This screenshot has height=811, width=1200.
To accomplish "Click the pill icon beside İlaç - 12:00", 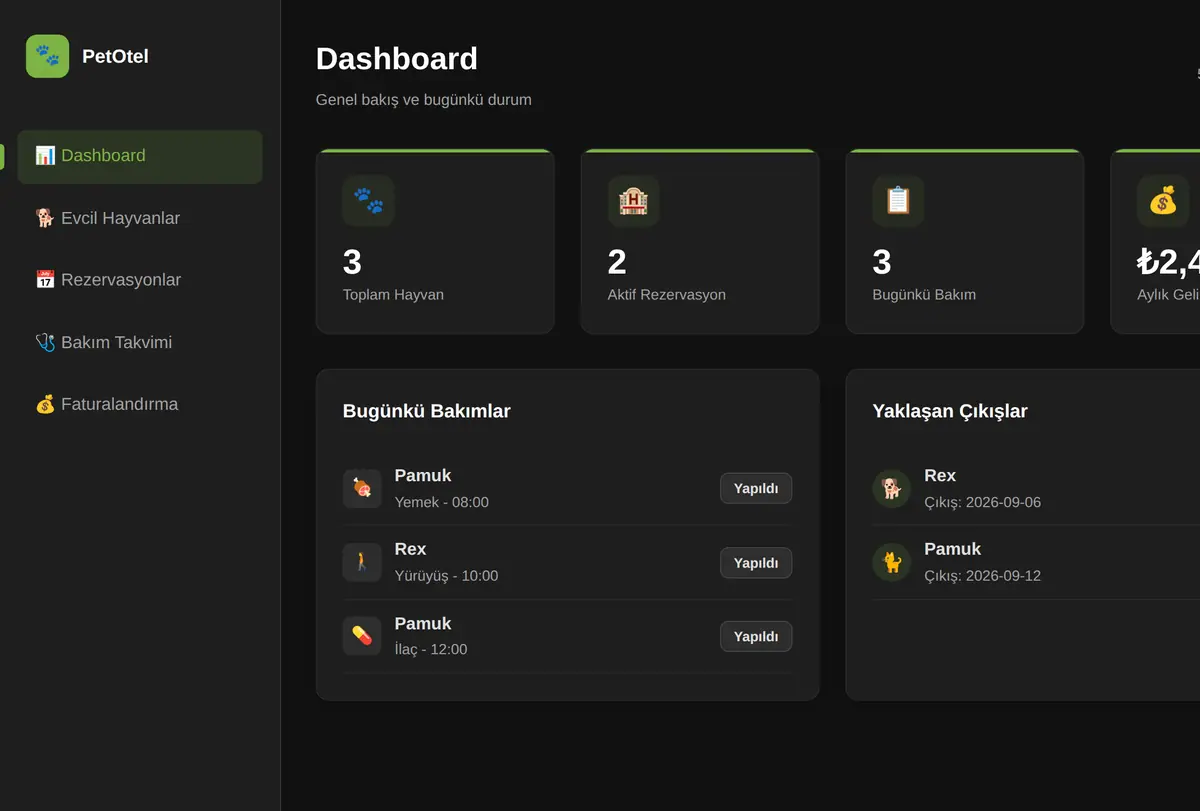I will [362, 636].
